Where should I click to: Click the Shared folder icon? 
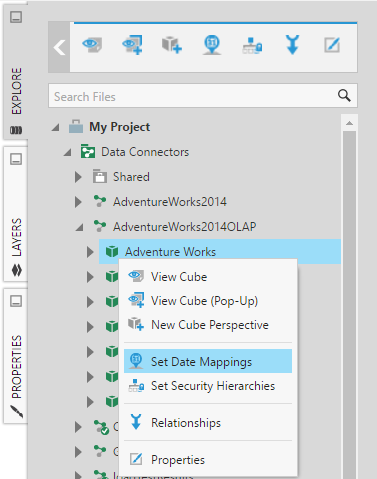coord(100,177)
